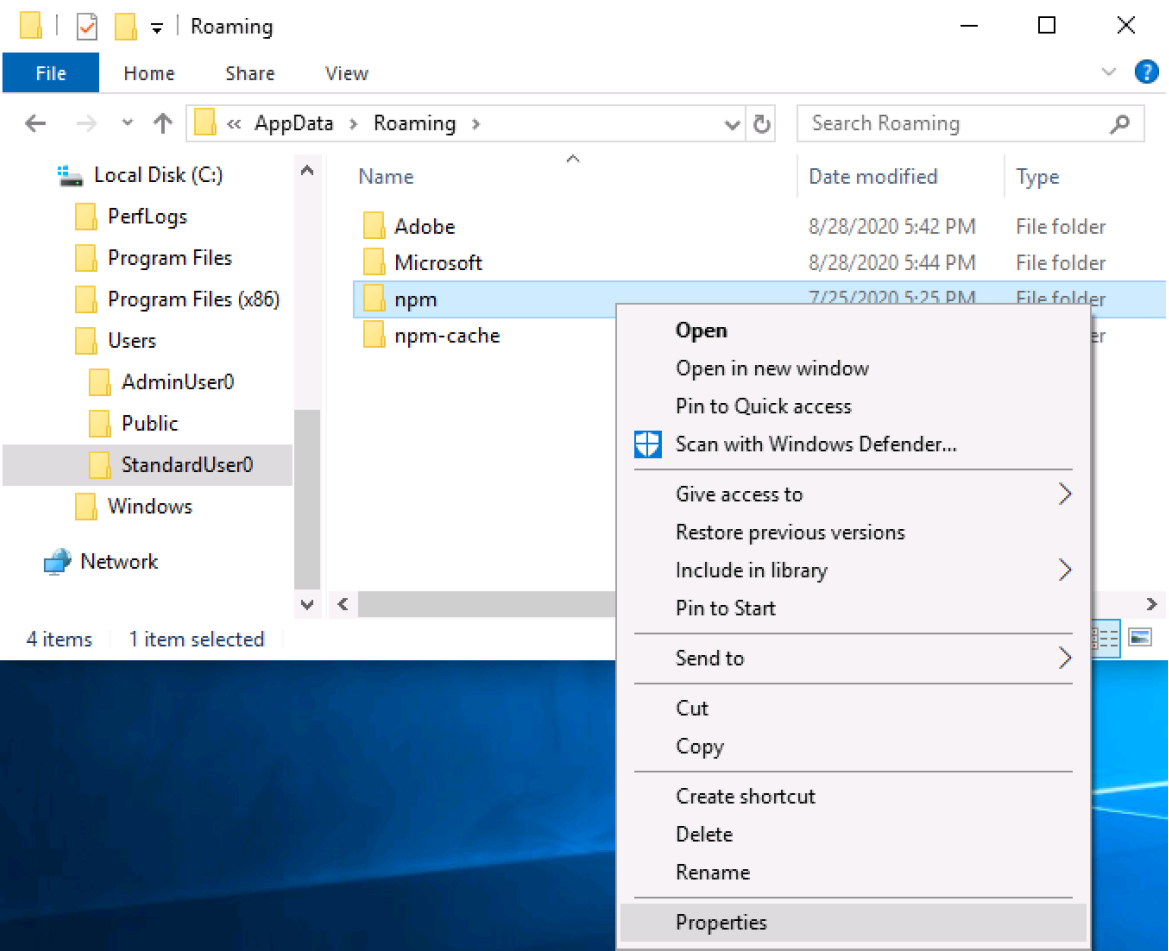Image resolution: width=1169 pixels, height=951 pixels.
Task: Expand the ribbon with the chevron
Action: tap(1108, 72)
